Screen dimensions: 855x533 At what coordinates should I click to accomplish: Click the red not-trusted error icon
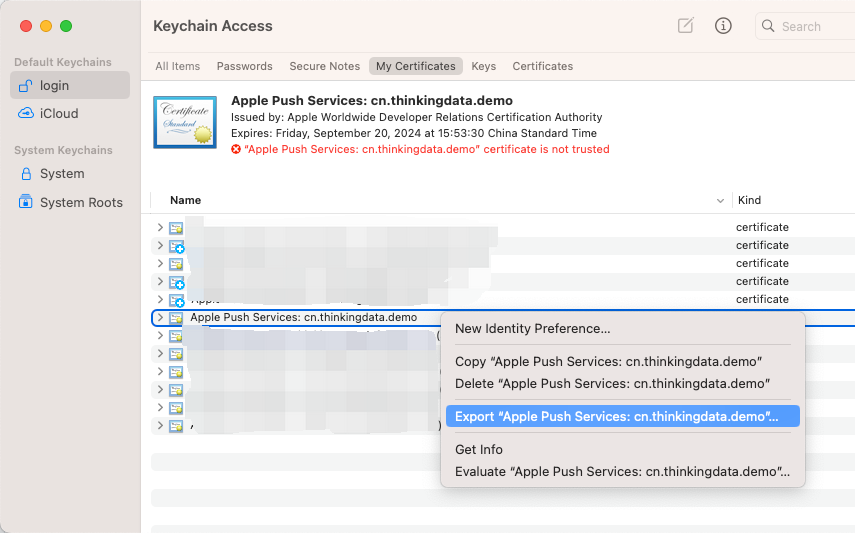pyautogui.click(x=236, y=149)
